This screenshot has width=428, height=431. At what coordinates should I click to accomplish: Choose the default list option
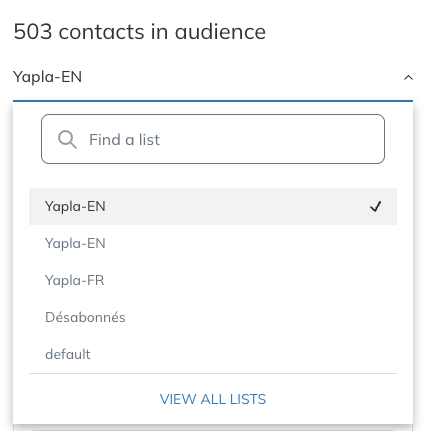click(213, 354)
